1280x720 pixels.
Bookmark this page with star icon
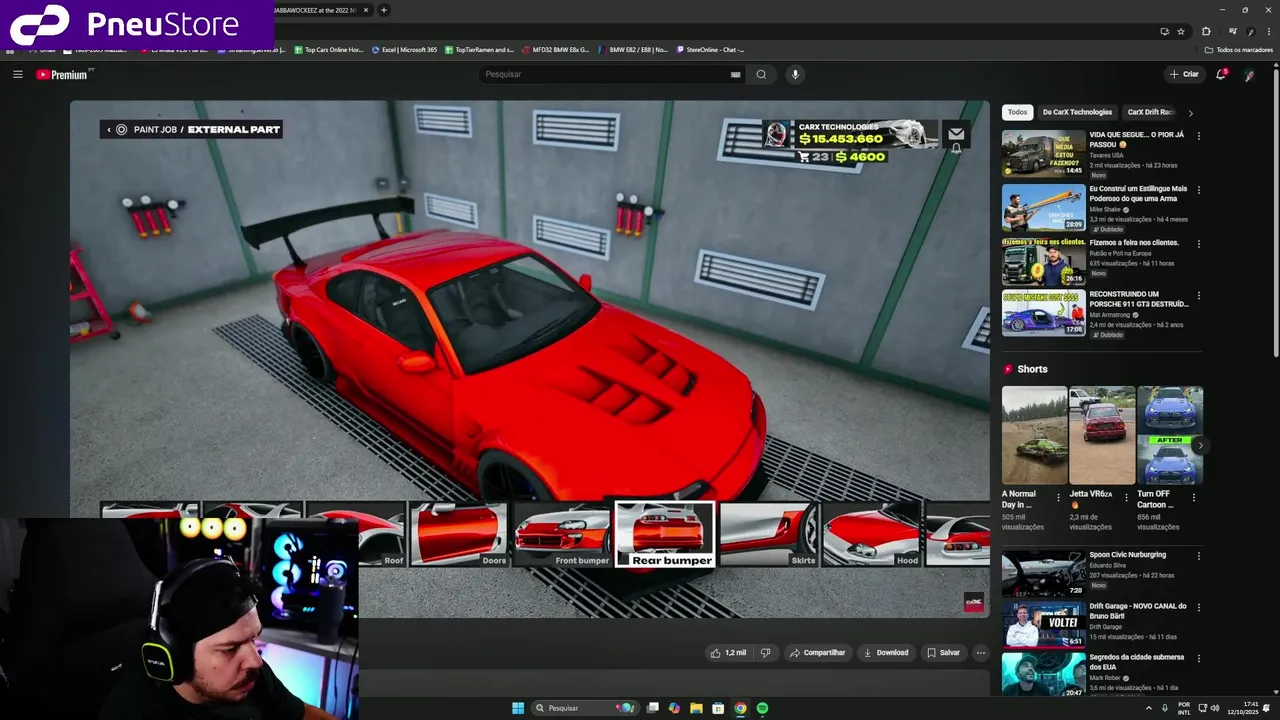[x=1181, y=31]
